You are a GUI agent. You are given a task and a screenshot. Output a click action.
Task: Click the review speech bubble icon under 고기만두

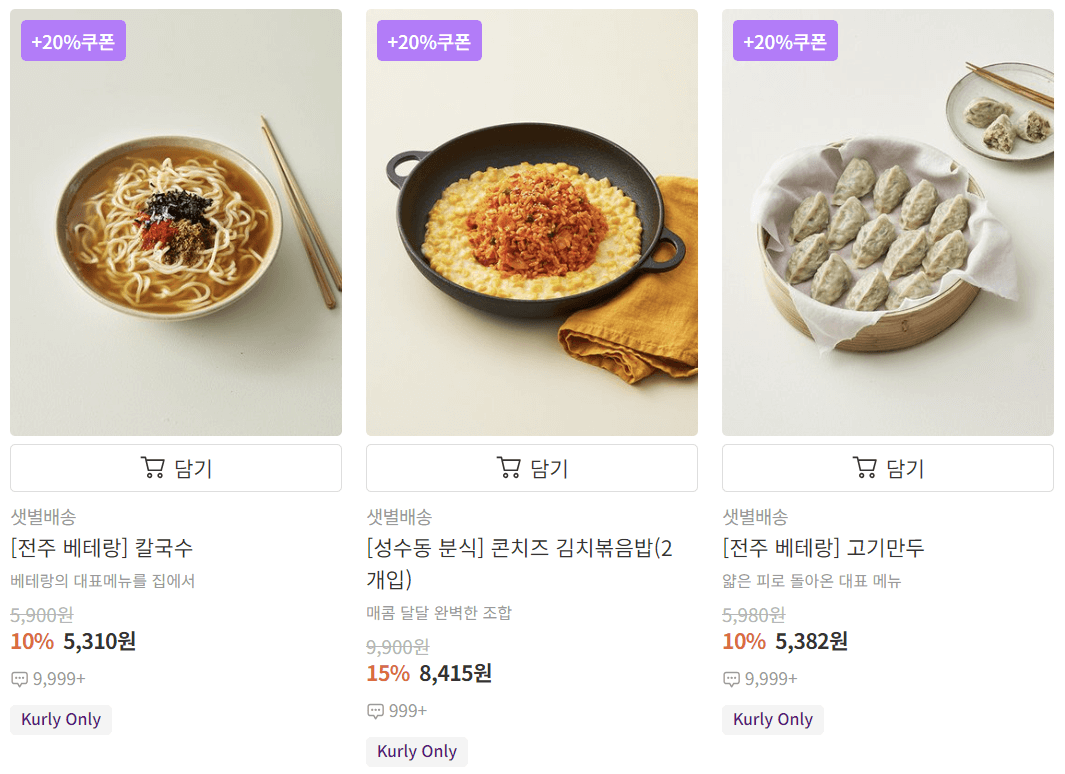731,678
